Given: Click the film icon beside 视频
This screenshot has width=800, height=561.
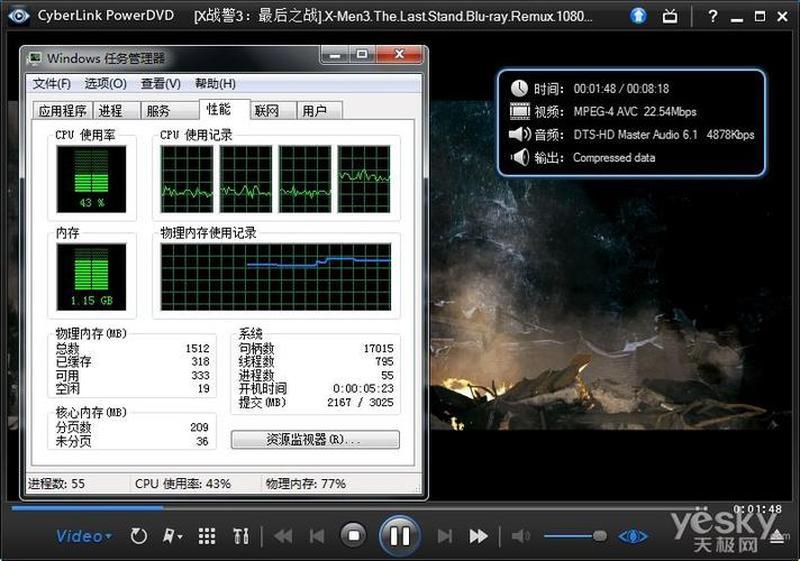Looking at the screenshot, I should coord(520,111).
